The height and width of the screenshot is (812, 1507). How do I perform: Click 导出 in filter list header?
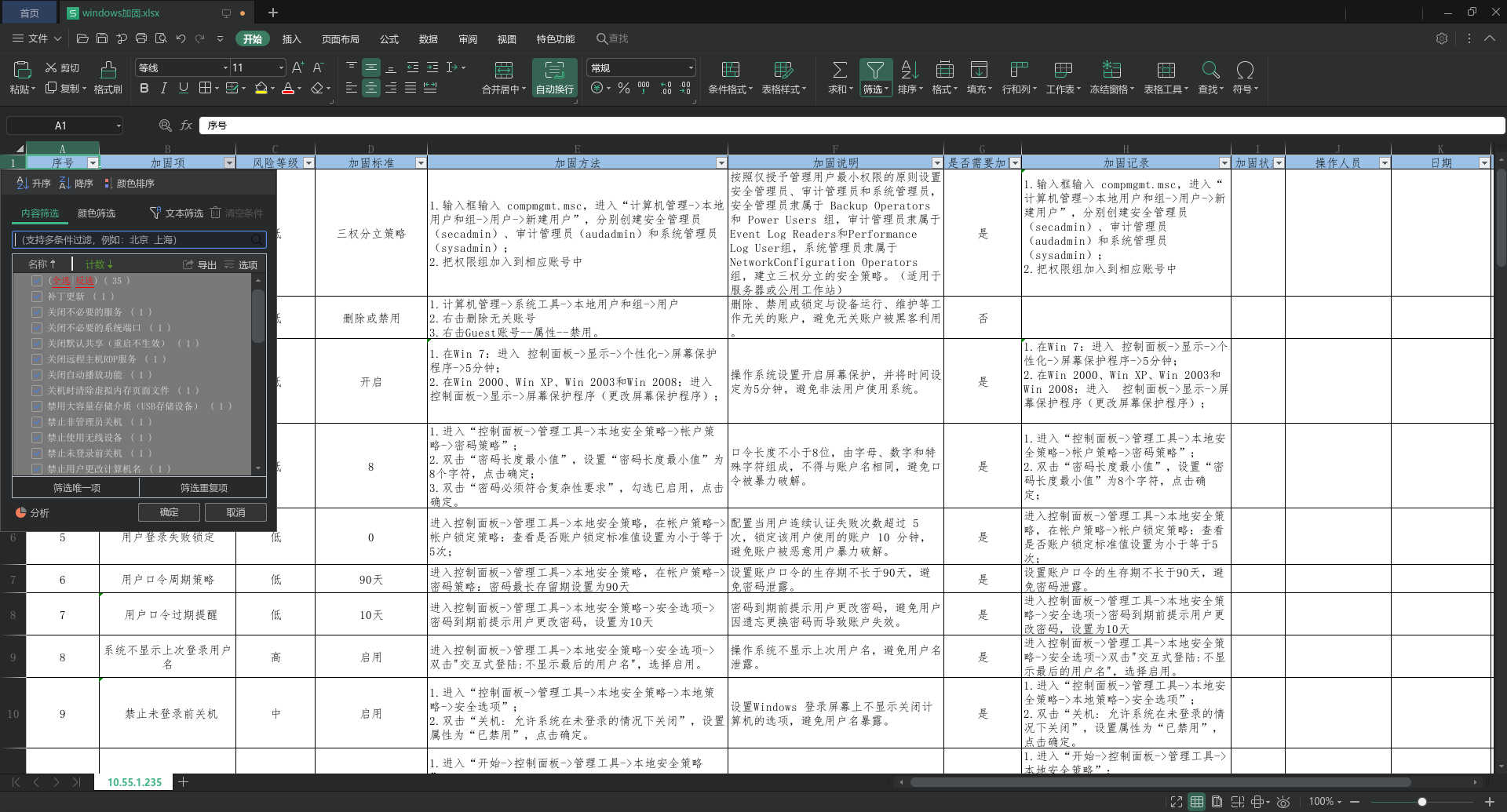coord(200,265)
